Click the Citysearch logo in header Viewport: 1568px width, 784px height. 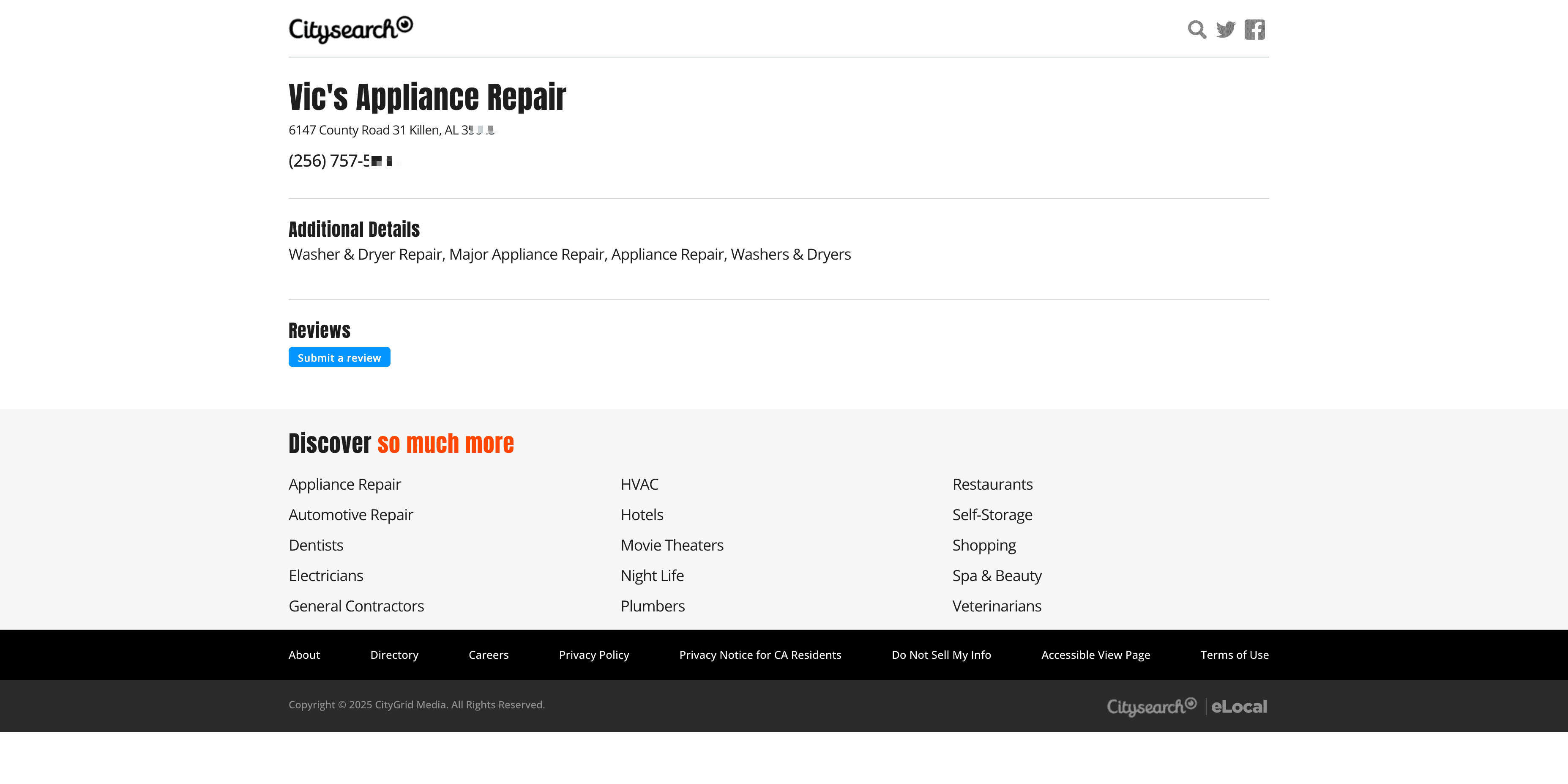pos(351,29)
